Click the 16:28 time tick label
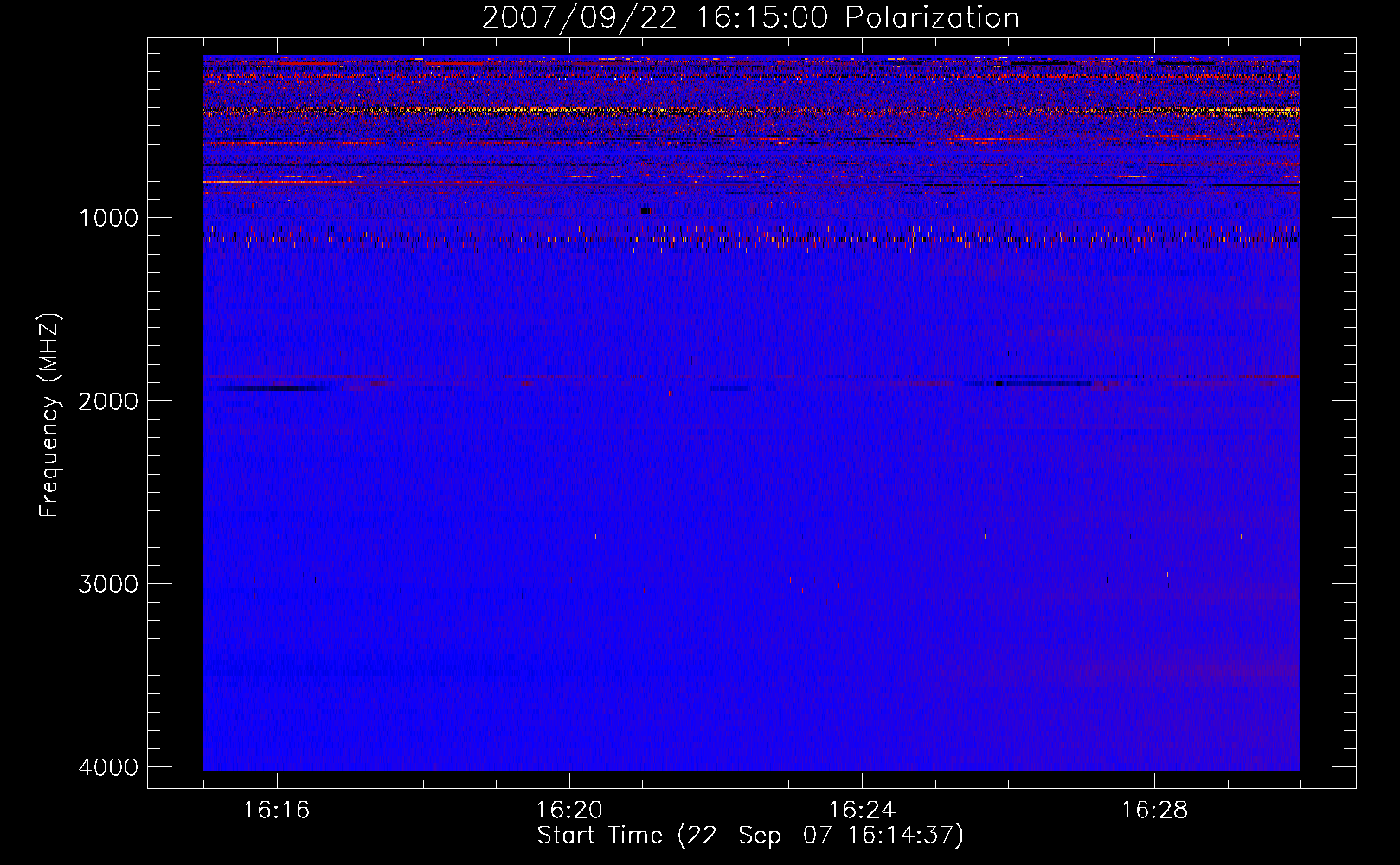This screenshot has height=865, width=1400. click(x=1154, y=811)
